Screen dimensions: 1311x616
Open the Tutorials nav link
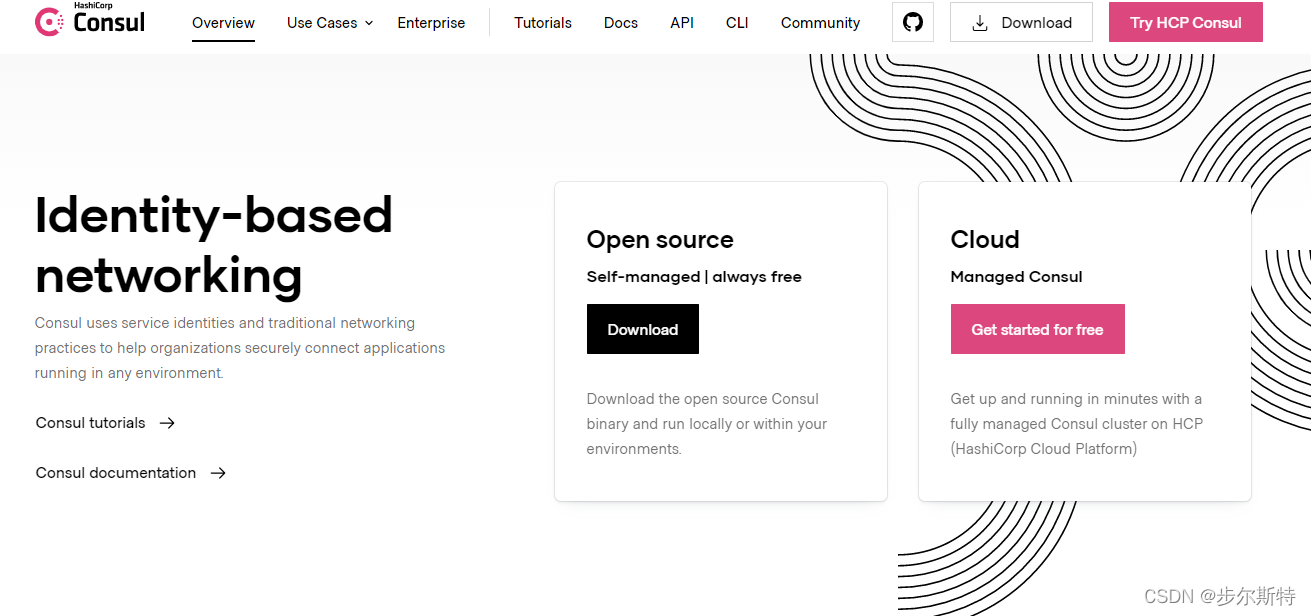(543, 23)
